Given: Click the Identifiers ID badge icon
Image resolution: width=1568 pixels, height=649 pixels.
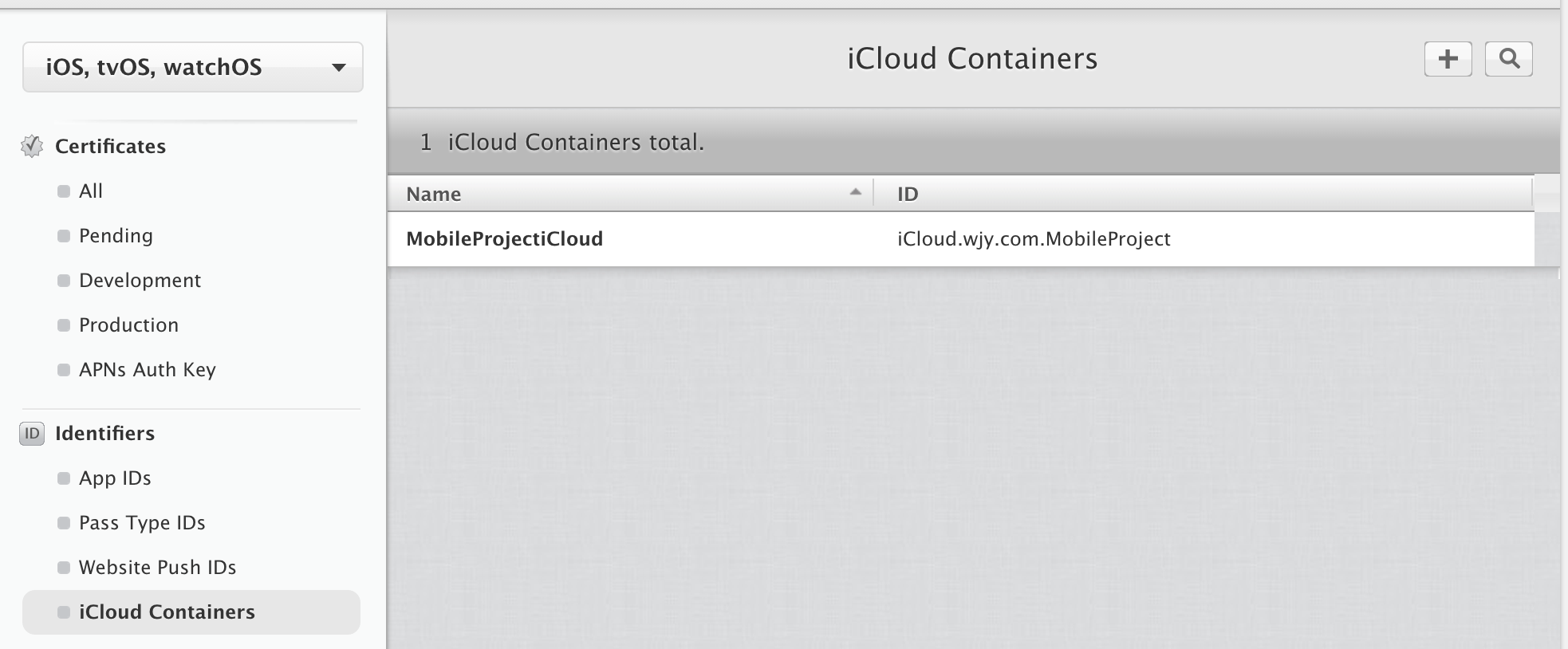Looking at the screenshot, I should click(x=32, y=433).
